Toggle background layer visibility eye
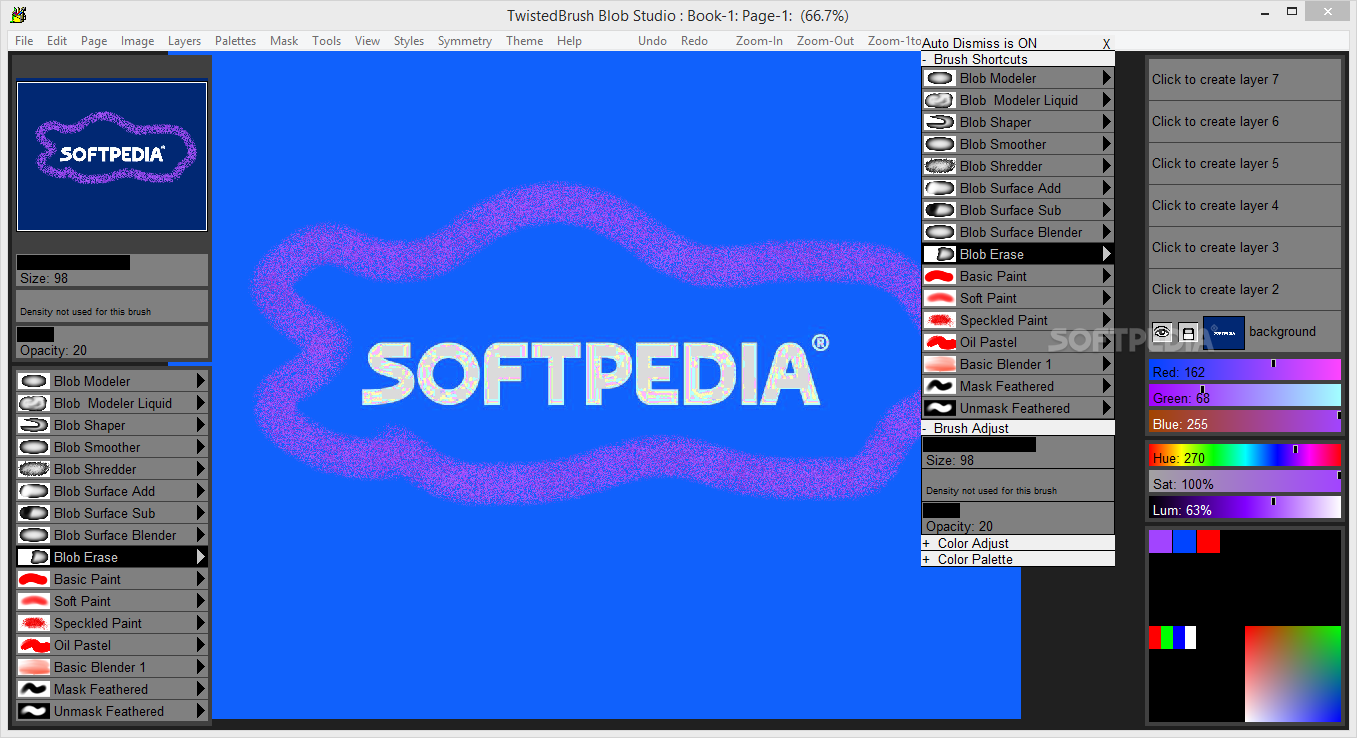Image resolution: width=1357 pixels, height=738 pixels. pos(1162,332)
